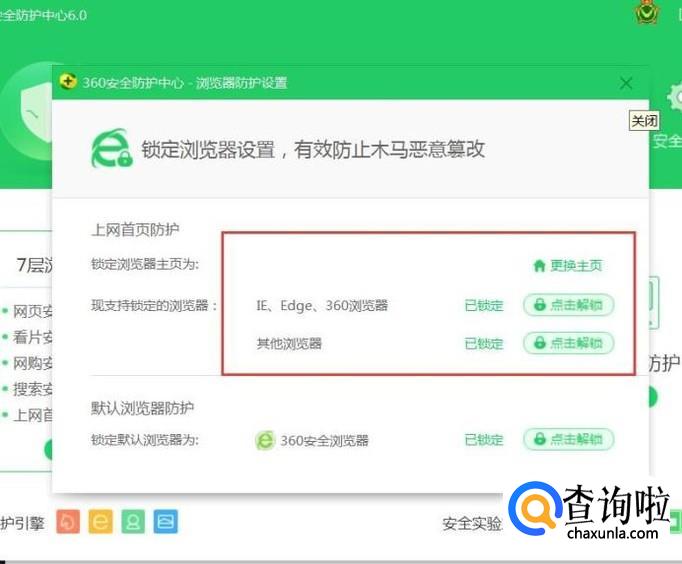Click the 搜索安 list item in main window

click(x=33, y=389)
